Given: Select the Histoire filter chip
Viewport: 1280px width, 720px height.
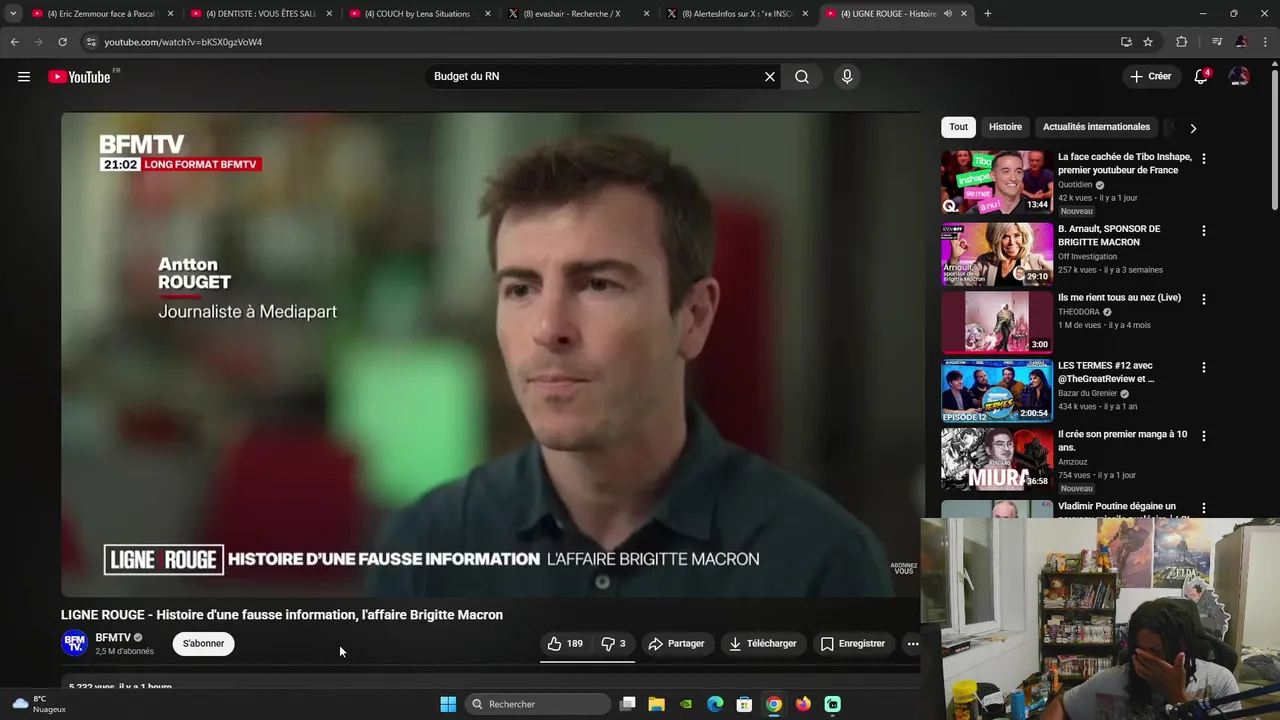Looking at the screenshot, I should pos(1005,127).
